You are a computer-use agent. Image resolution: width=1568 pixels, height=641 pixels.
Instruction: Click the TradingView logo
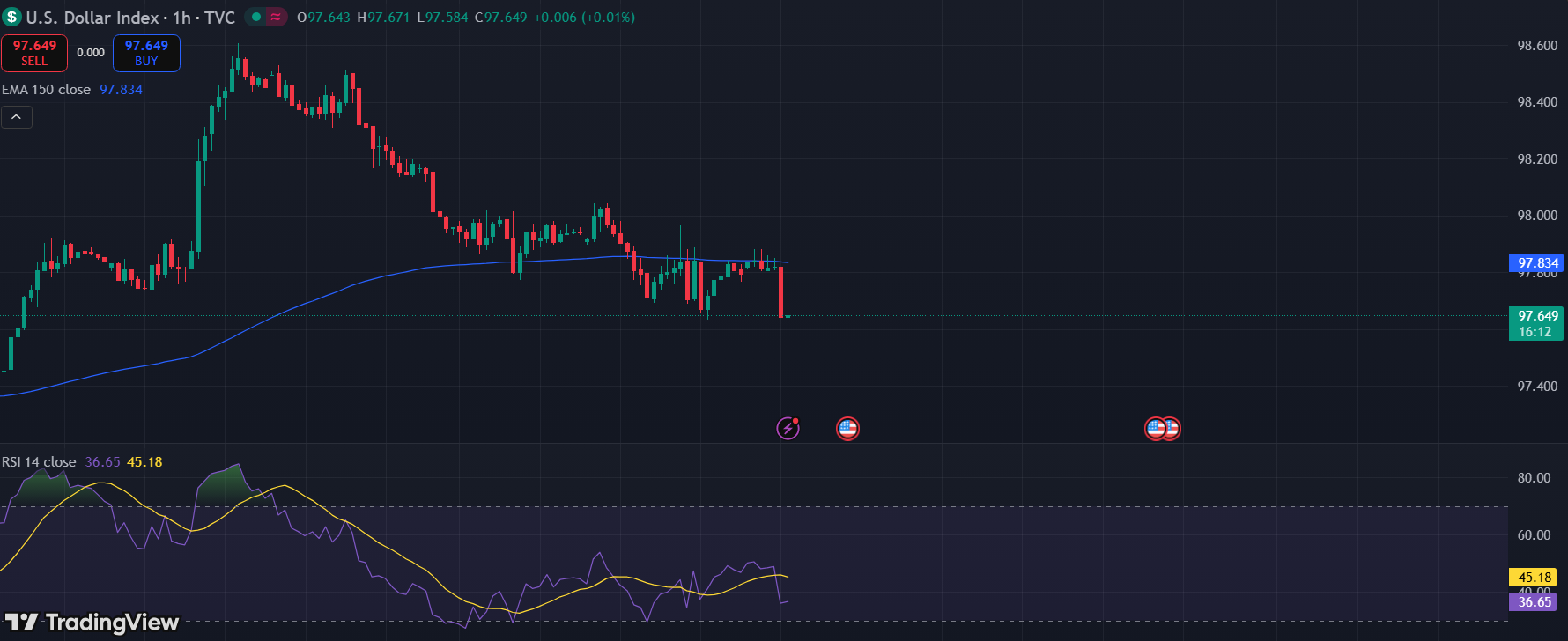point(92,623)
